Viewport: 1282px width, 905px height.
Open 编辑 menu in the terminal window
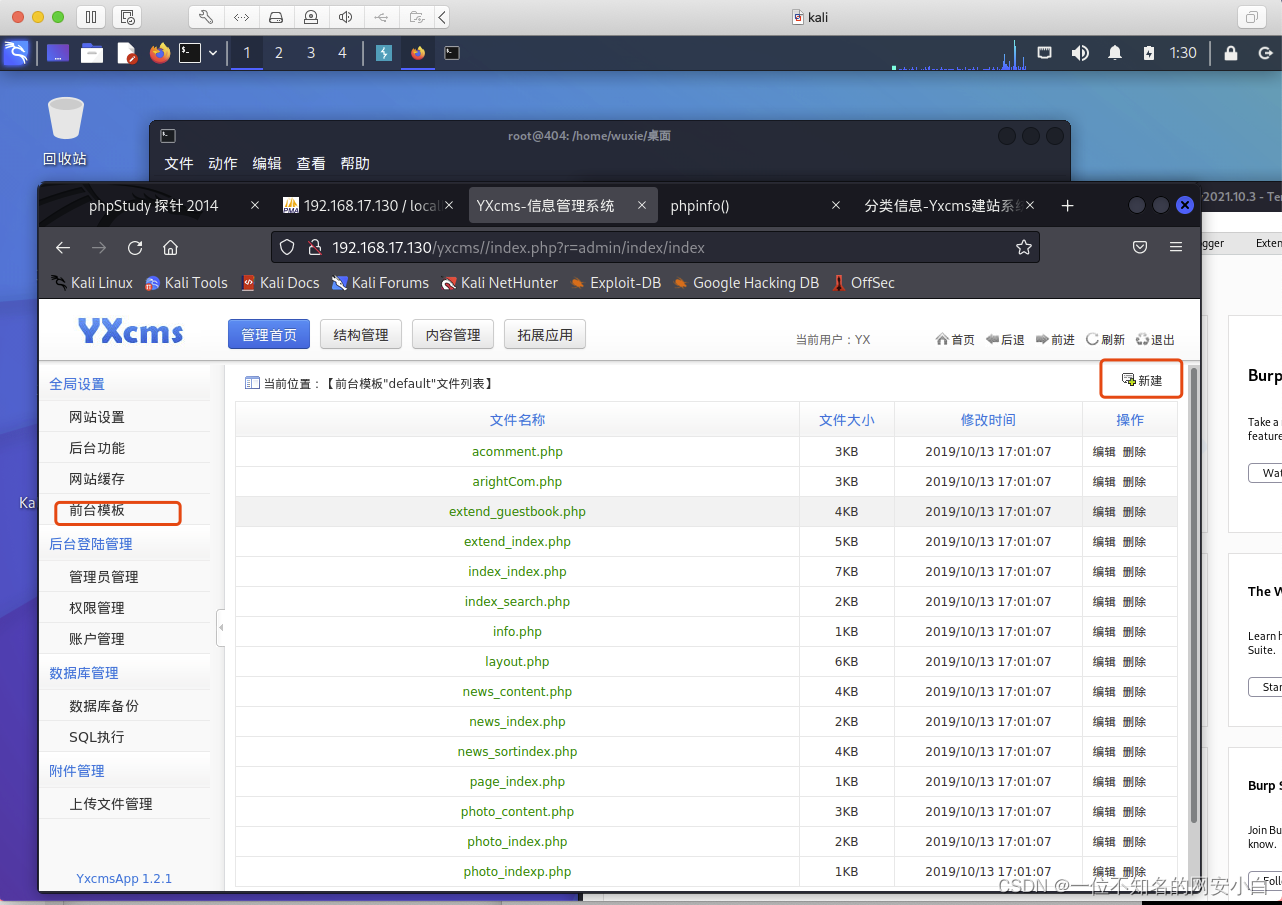point(267,163)
